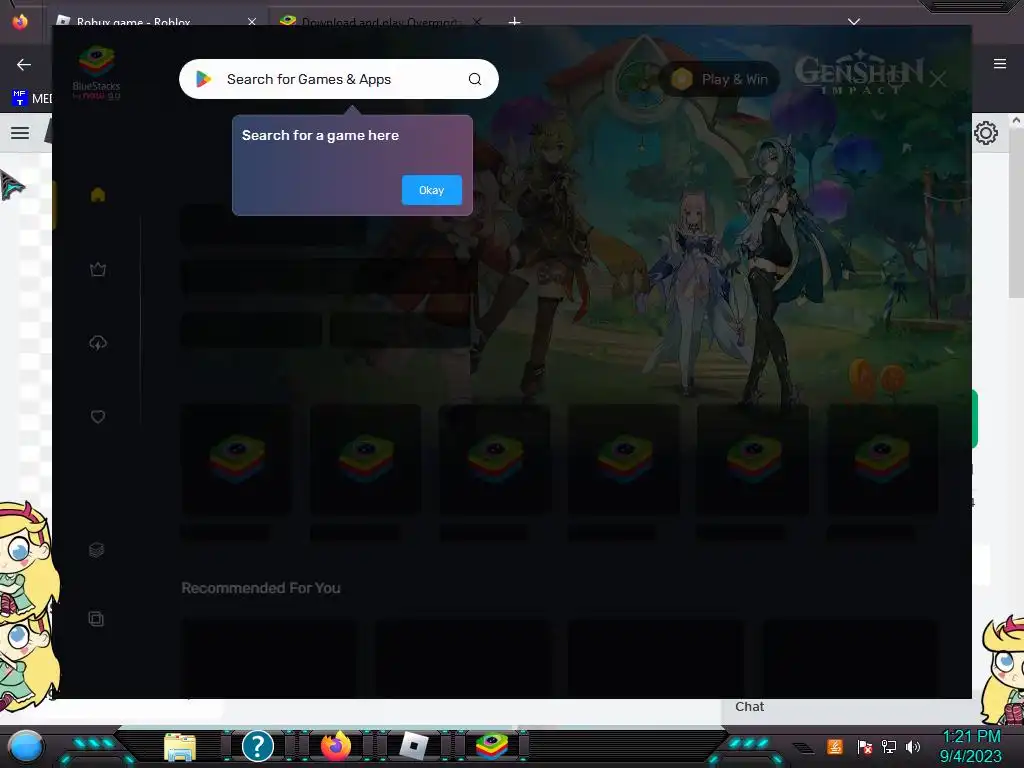The height and width of the screenshot is (768, 1024).
Task: Click the Google Play logo in search bar
Action: pos(203,79)
